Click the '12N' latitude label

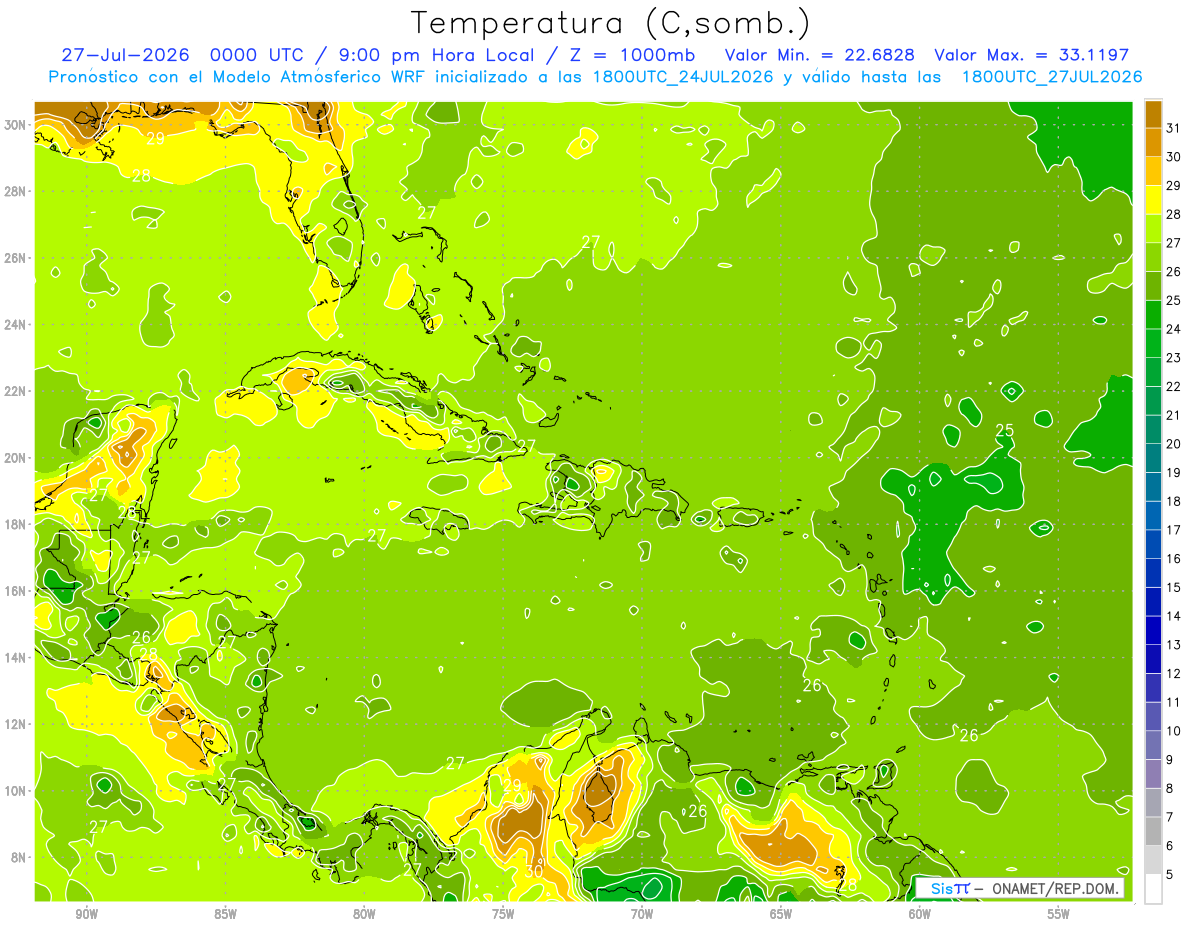pos(17,724)
